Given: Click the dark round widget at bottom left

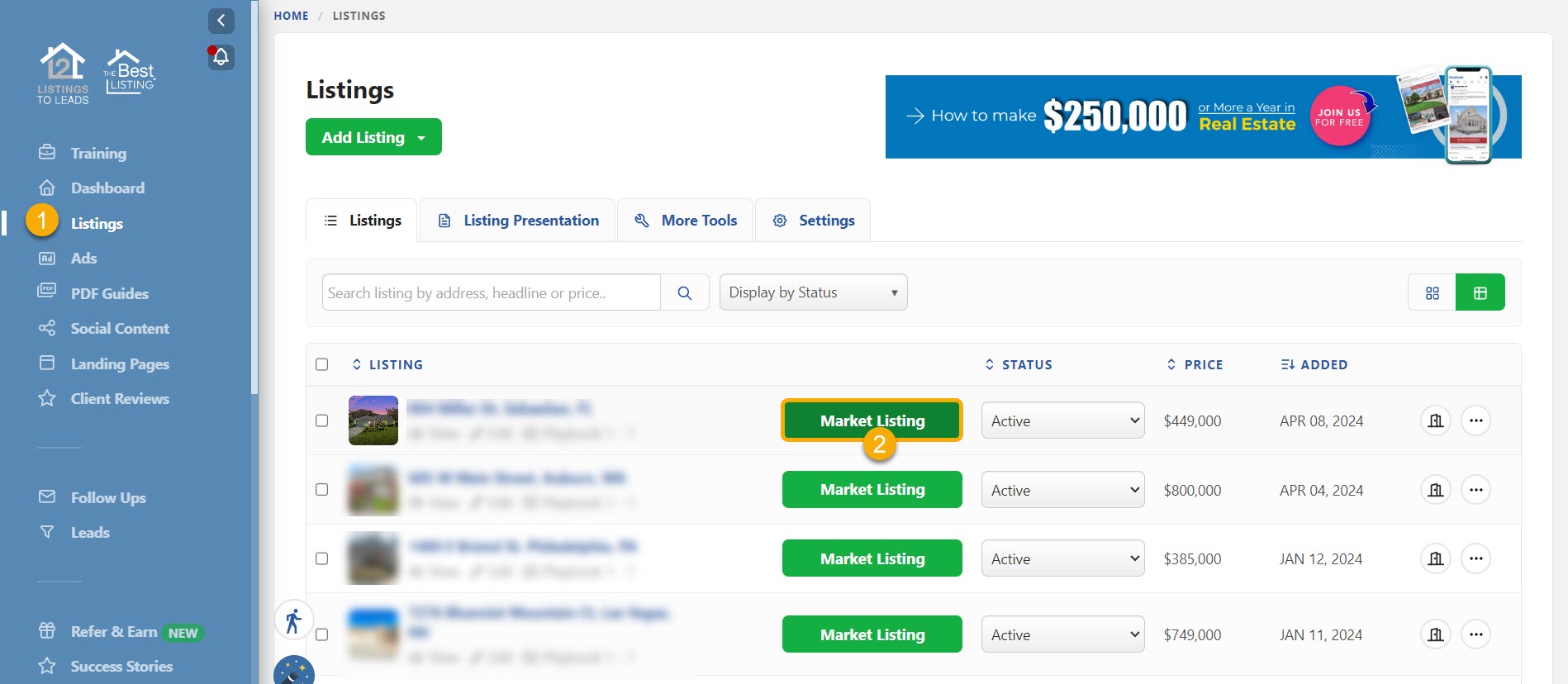Looking at the screenshot, I should pos(293,670).
